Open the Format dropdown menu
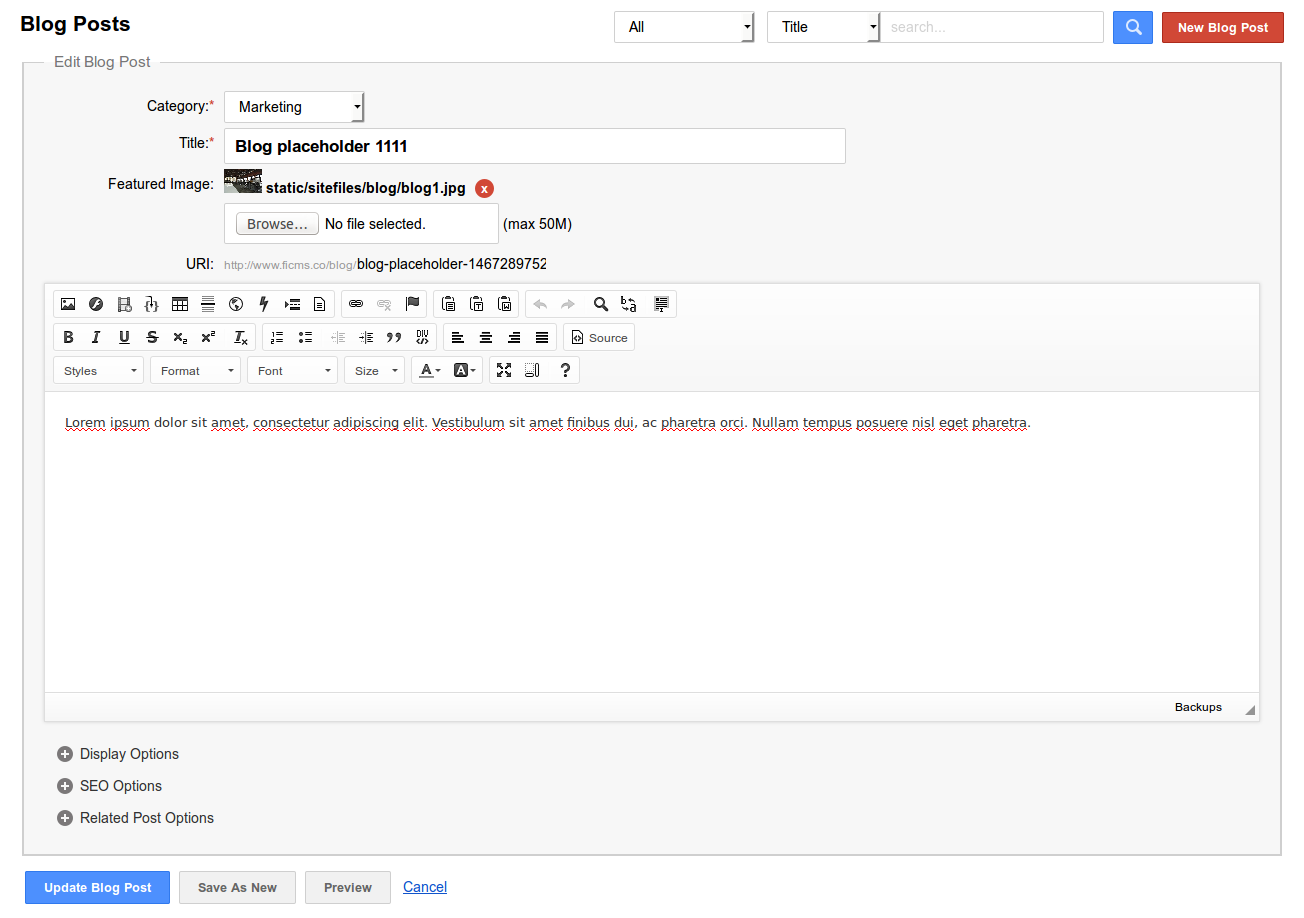The image size is (1304, 918). point(195,370)
